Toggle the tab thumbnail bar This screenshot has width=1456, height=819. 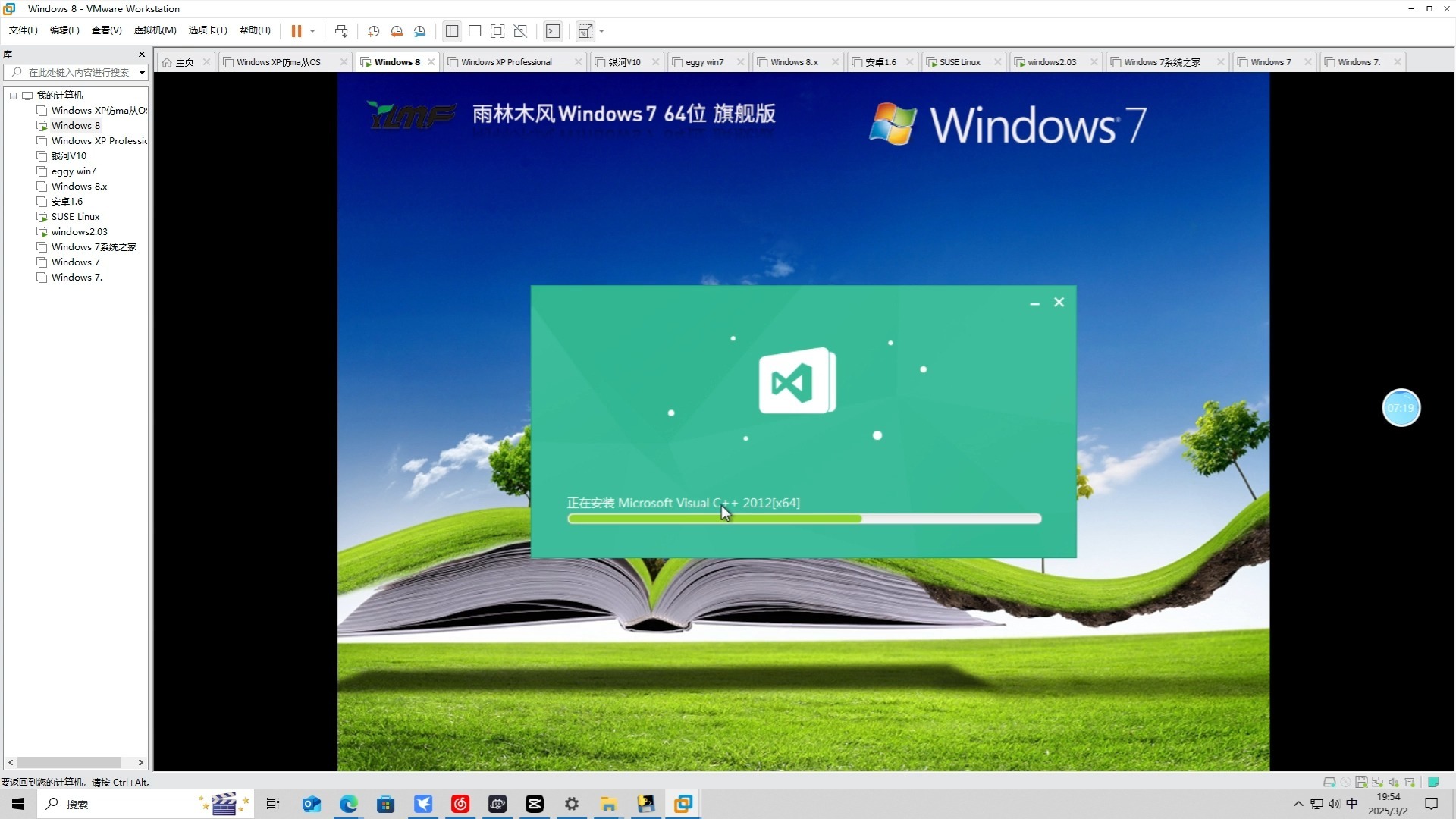(x=475, y=31)
